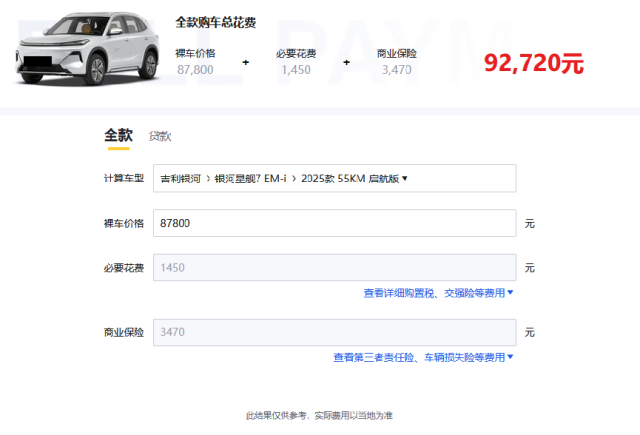Click the 3,470 insurance amount in summary
This screenshot has width=640, height=435.
[x=396, y=69]
